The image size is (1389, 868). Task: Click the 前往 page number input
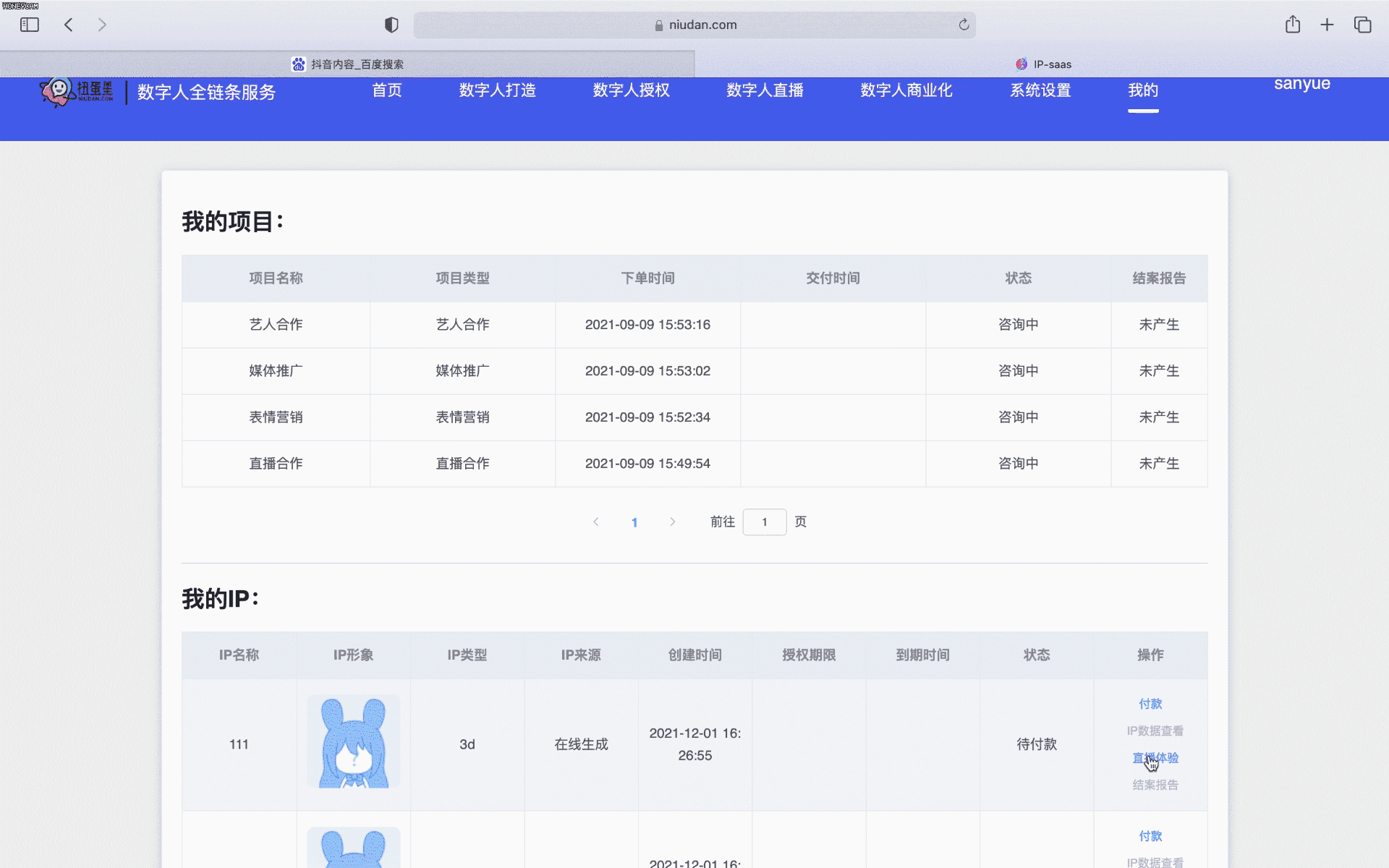tap(765, 522)
